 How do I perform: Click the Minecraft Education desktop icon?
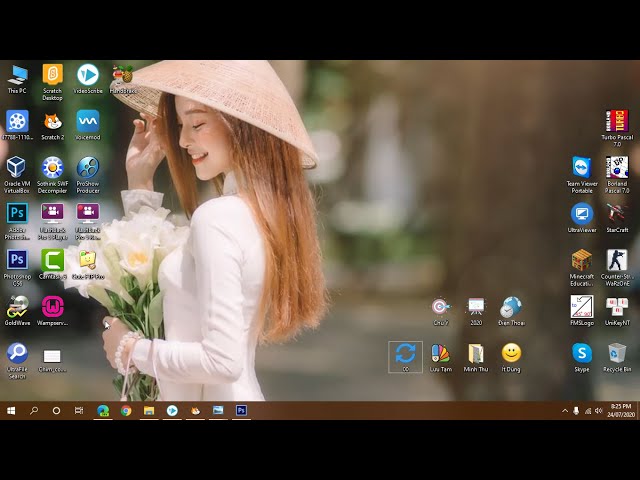click(582, 260)
